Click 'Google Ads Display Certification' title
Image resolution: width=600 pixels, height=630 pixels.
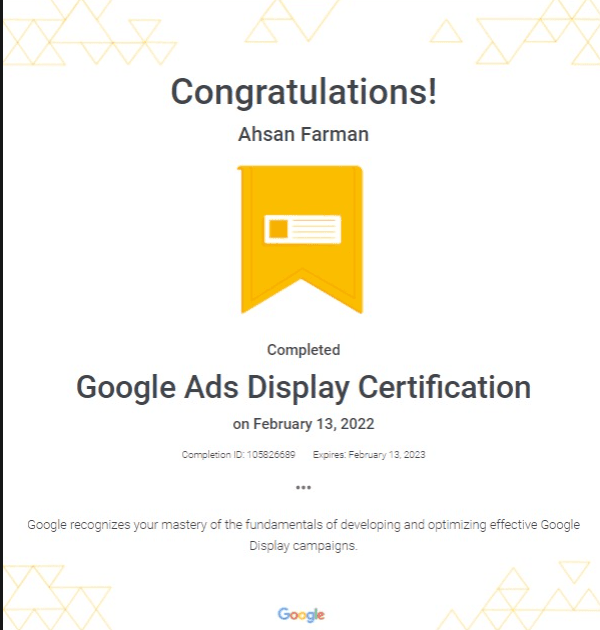point(303,387)
